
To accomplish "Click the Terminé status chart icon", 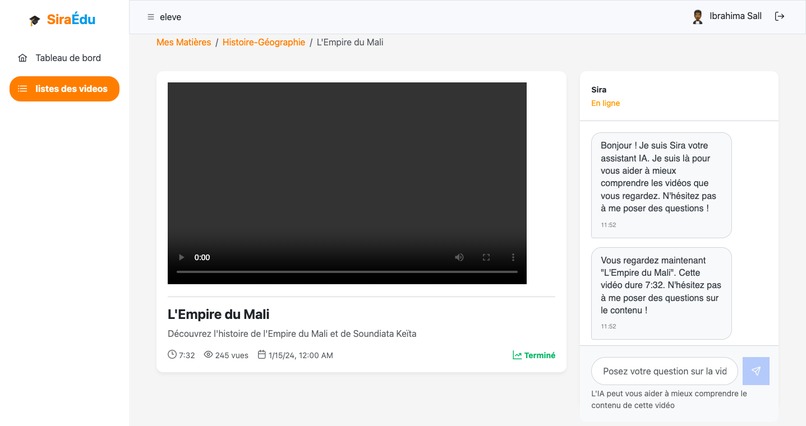I will pyautogui.click(x=517, y=355).
